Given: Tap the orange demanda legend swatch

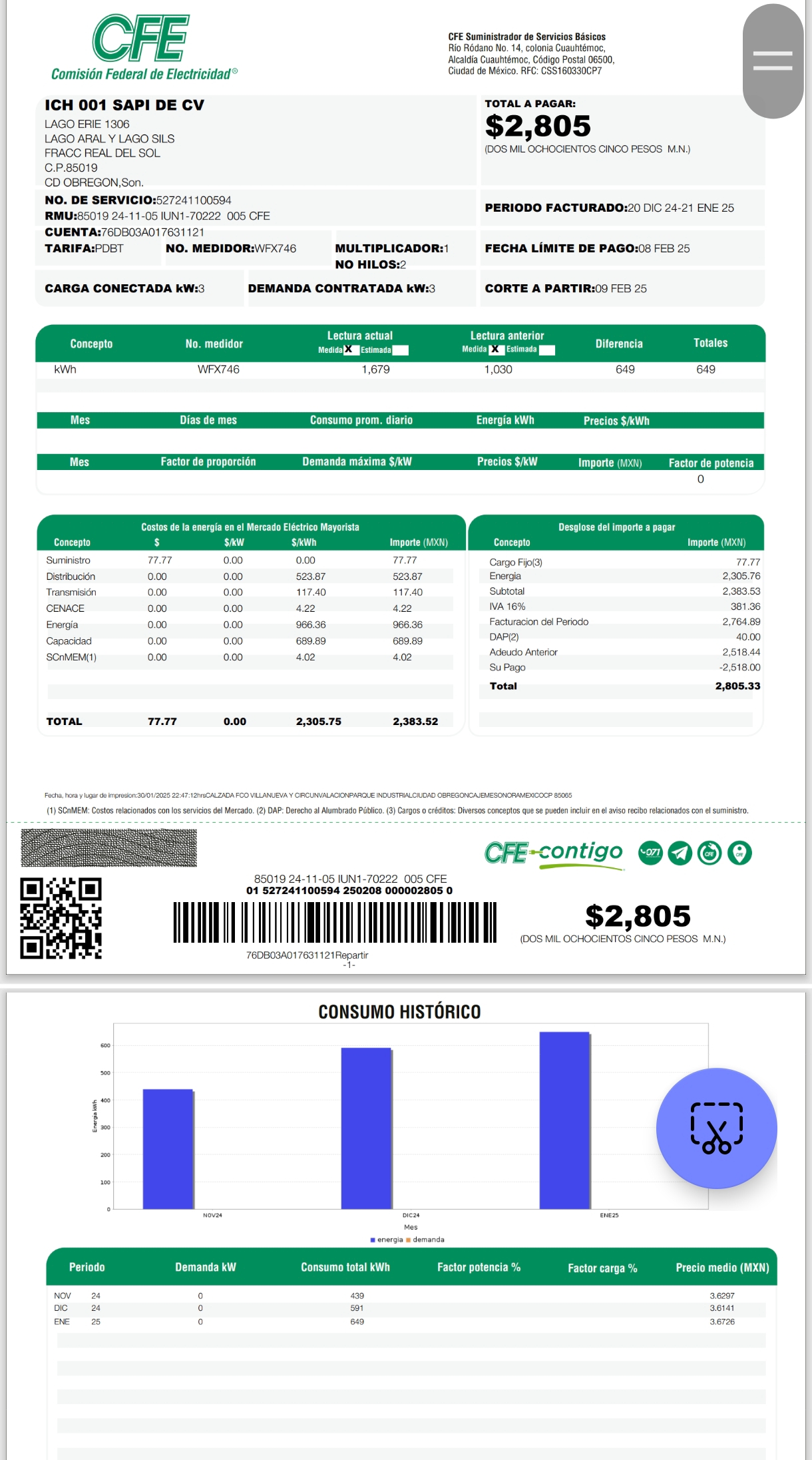Looking at the screenshot, I should tap(409, 1240).
